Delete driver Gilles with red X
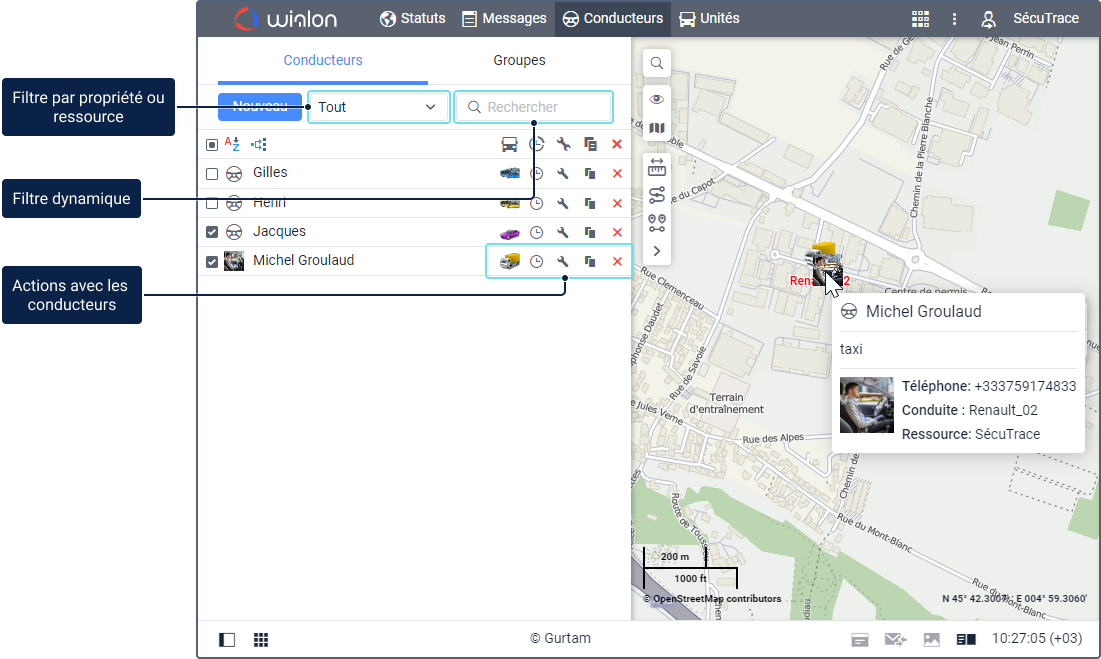This screenshot has width=1101, height=659. click(x=617, y=174)
